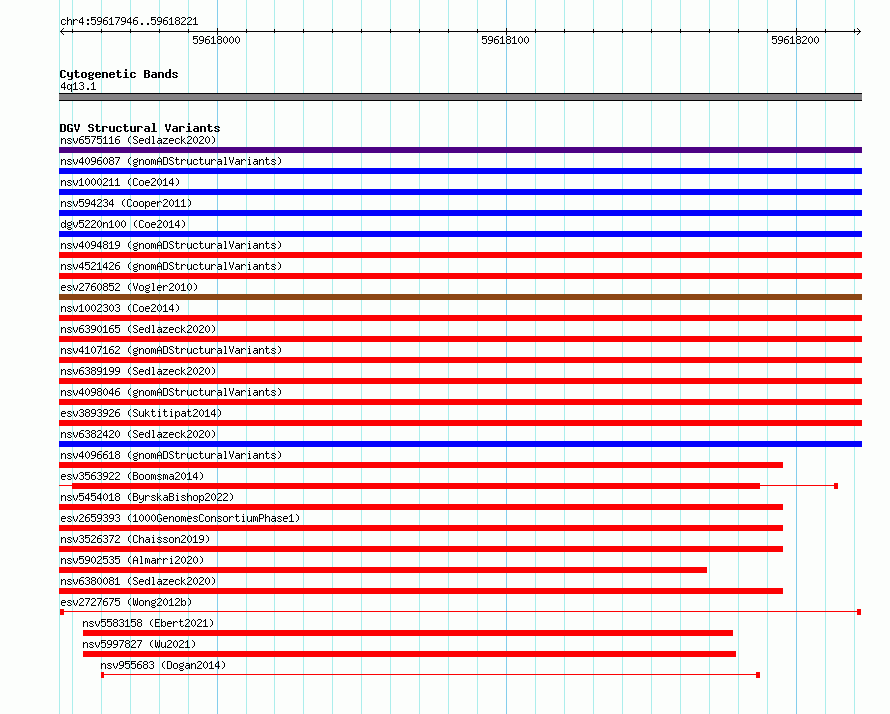
Task: Click ruler position 59618000
Action: (x=216, y=40)
